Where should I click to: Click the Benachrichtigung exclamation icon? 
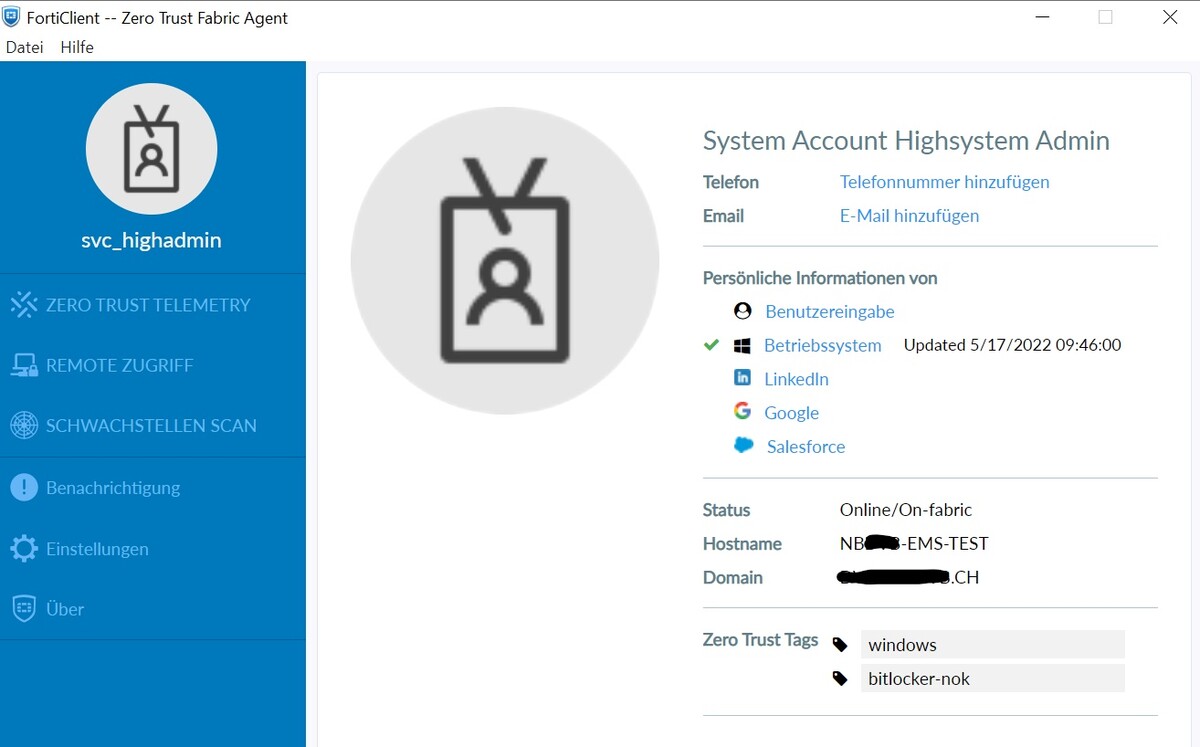[x=24, y=488]
